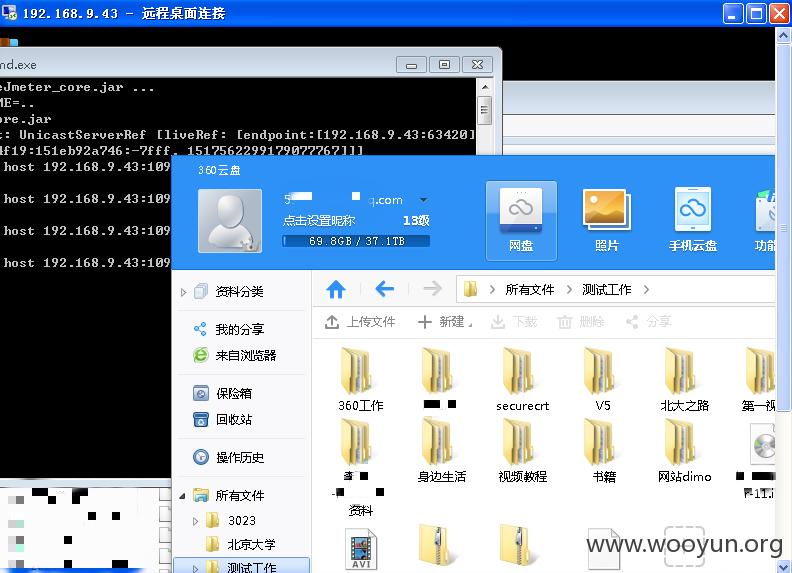Viewport: 792px width, 573px height.
Task: Select the 身边生活 folder
Action: (441, 450)
